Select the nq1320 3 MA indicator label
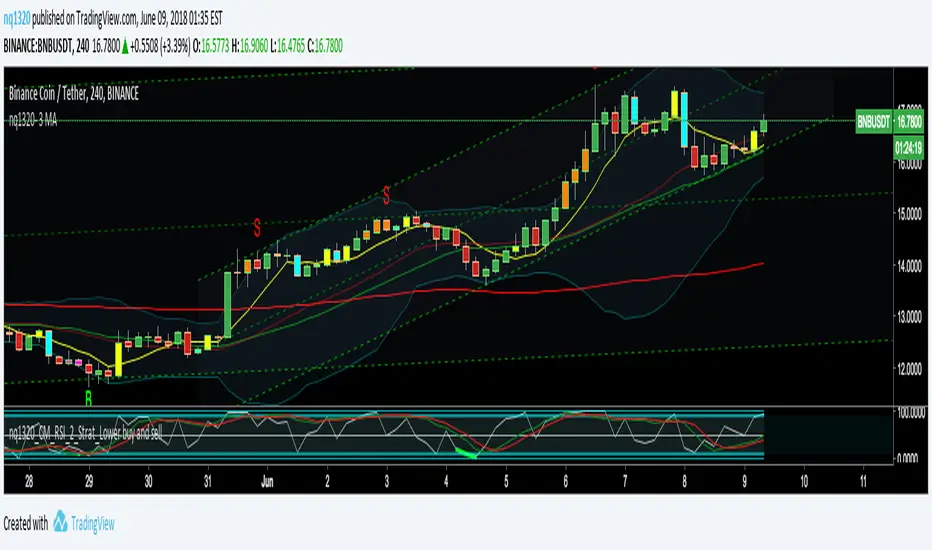932x550 pixels. point(33,121)
